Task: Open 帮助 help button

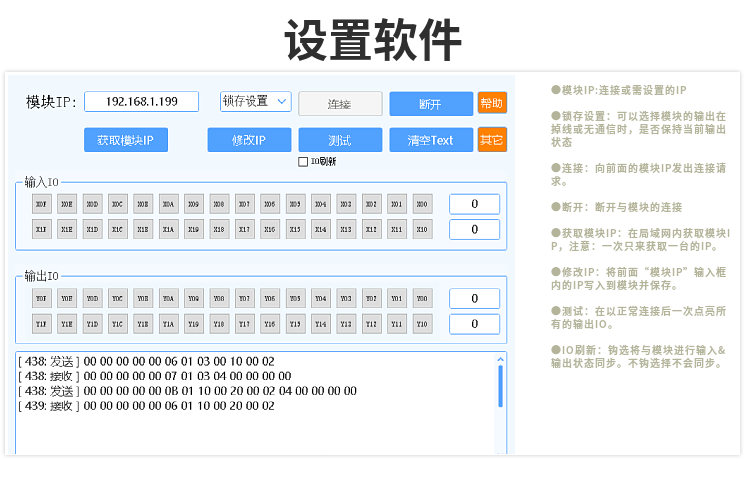Action: click(492, 102)
